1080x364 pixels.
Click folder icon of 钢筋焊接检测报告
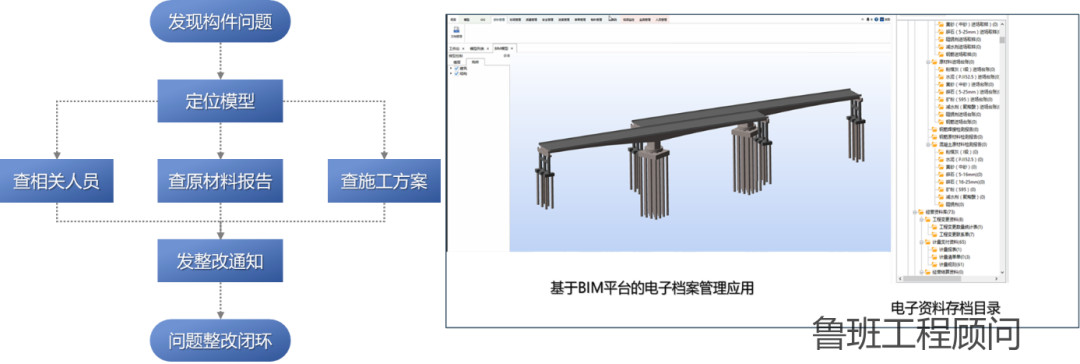[x=935, y=129]
